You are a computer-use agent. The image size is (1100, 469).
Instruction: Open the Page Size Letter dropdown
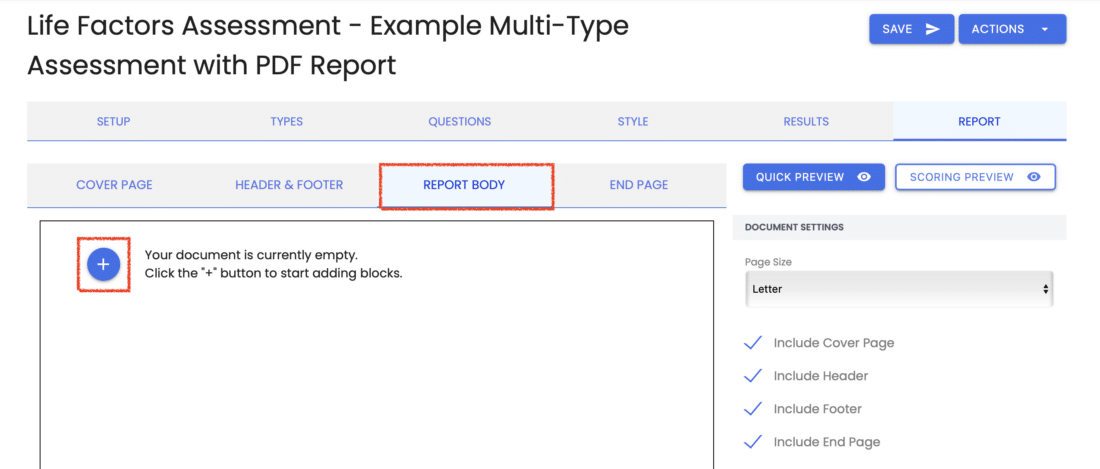point(899,289)
